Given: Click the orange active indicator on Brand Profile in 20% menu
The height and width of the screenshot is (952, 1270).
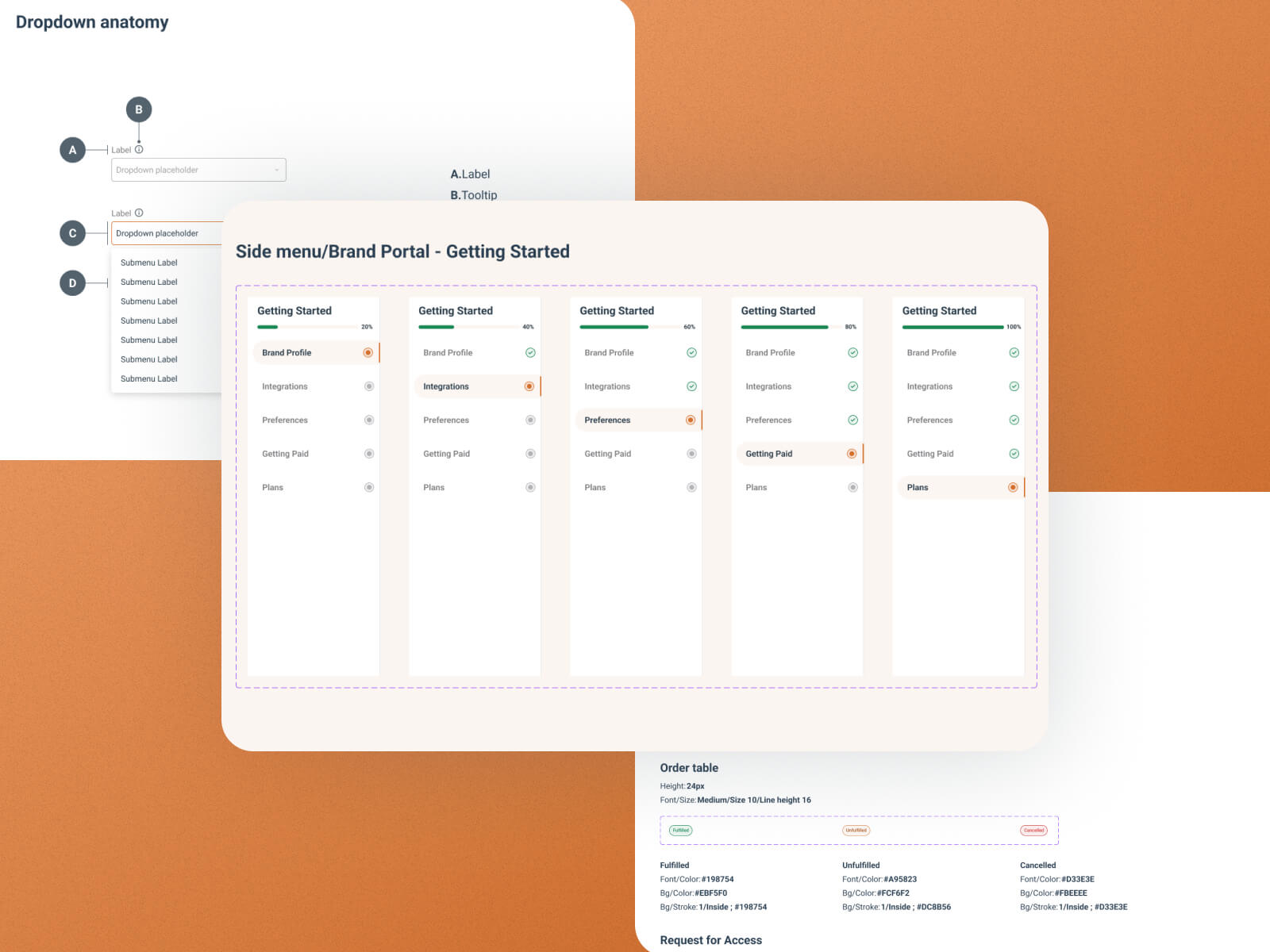Looking at the screenshot, I should [368, 352].
